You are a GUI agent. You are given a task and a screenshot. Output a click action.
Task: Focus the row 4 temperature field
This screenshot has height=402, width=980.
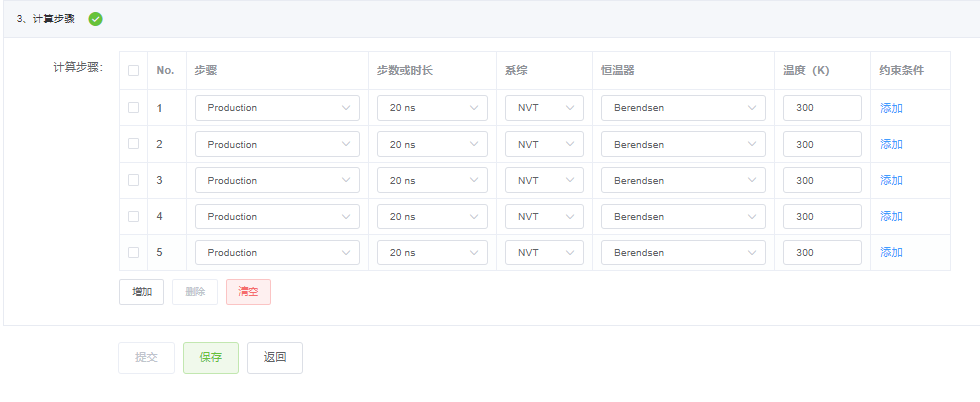(x=822, y=216)
